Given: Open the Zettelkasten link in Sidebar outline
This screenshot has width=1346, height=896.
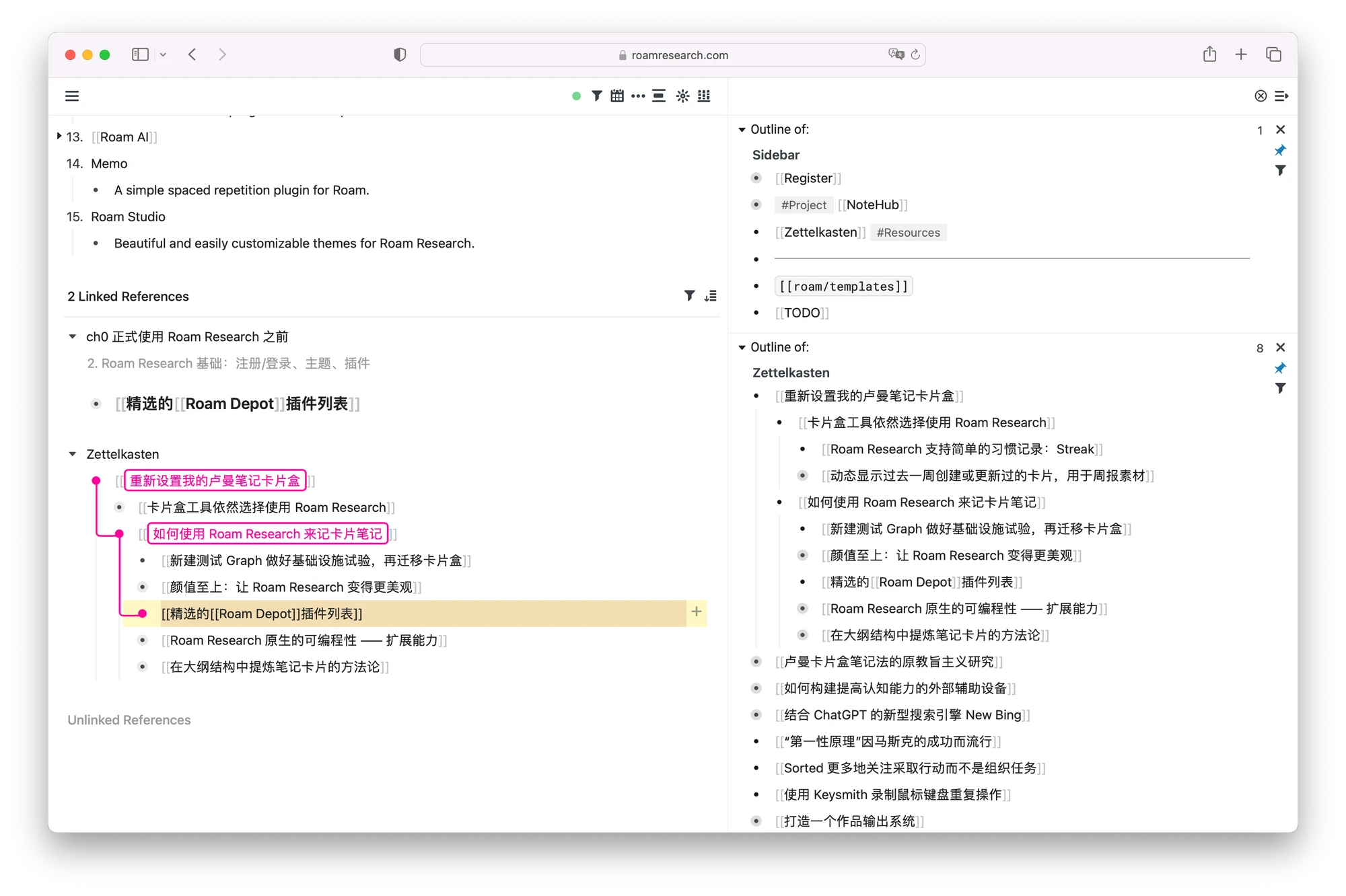Looking at the screenshot, I should pos(820,232).
